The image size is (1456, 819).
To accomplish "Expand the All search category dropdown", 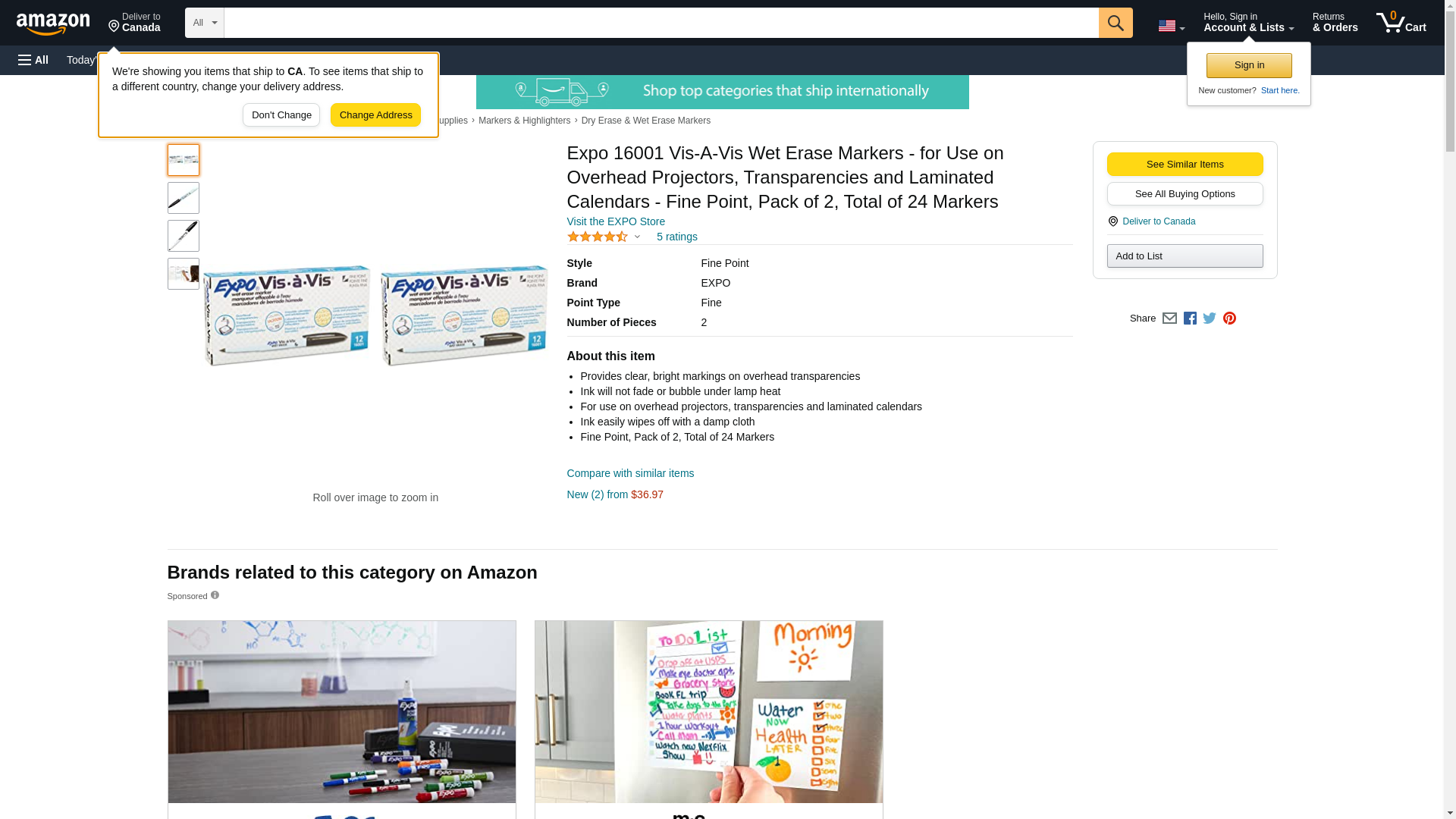I will (x=204, y=23).
